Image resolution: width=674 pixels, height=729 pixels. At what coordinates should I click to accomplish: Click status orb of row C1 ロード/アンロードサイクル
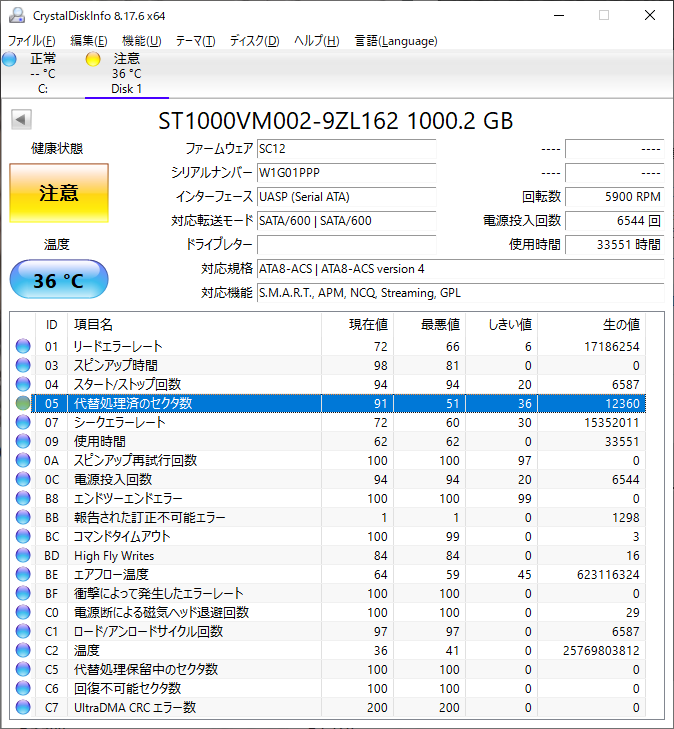point(23,631)
